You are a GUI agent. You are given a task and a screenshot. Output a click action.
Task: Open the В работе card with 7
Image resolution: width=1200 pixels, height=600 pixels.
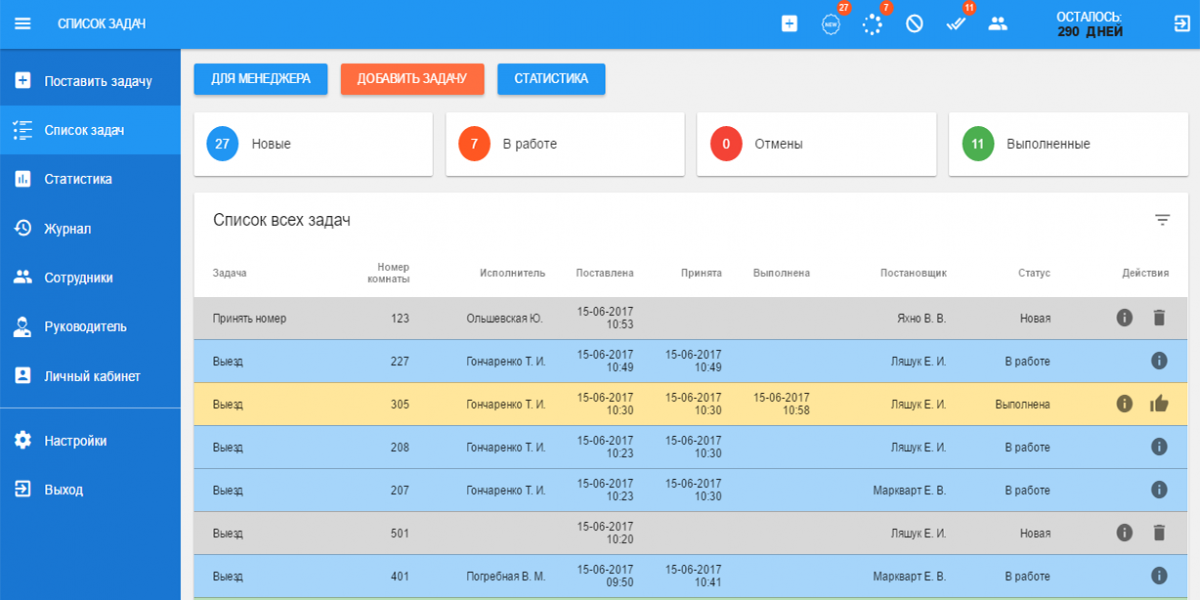565,144
